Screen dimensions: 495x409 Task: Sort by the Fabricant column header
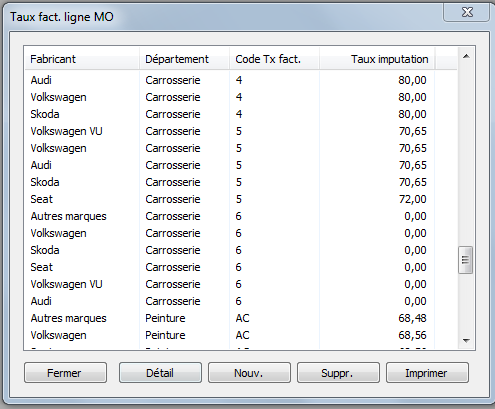click(82, 59)
